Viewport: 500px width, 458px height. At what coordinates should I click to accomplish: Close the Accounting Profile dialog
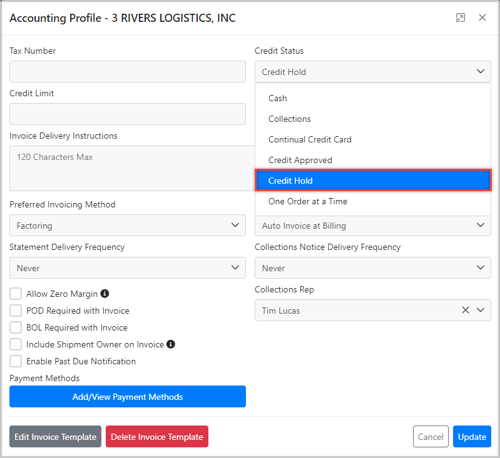pos(482,18)
